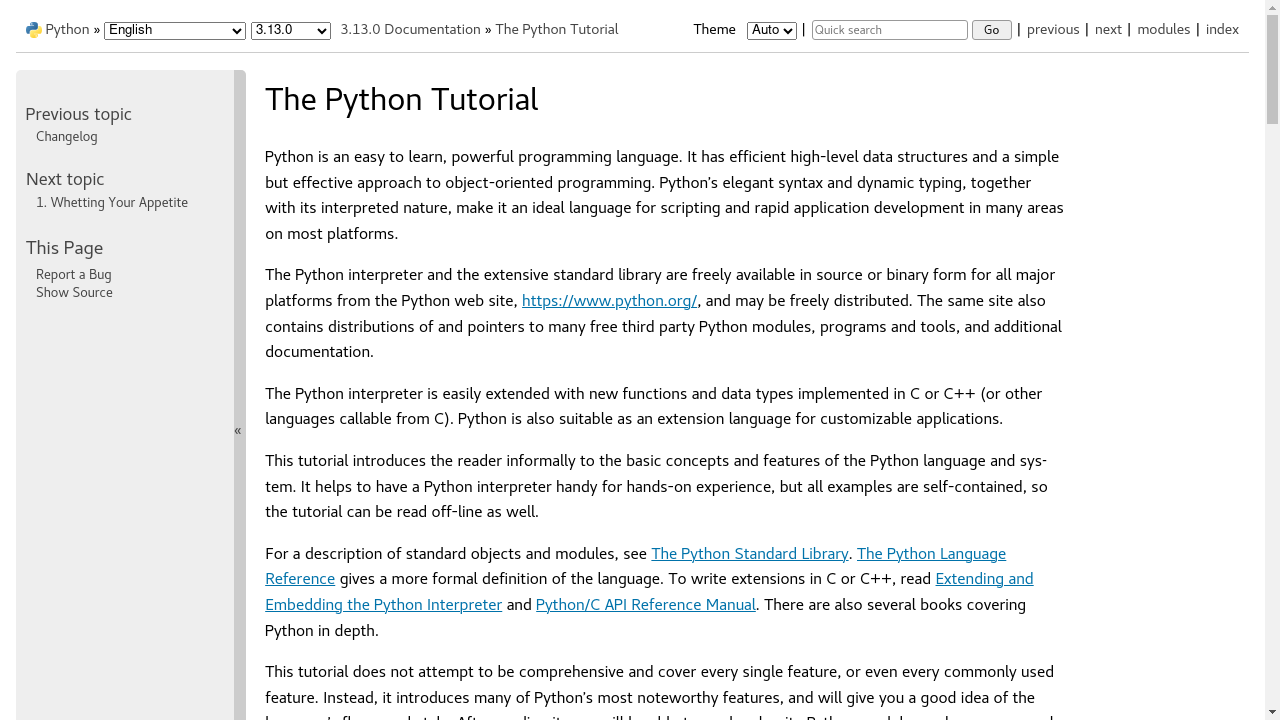The width and height of the screenshot is (1280, 720).
Task: Click The Python Tutorial page heading
Action: tap(402, 100)
